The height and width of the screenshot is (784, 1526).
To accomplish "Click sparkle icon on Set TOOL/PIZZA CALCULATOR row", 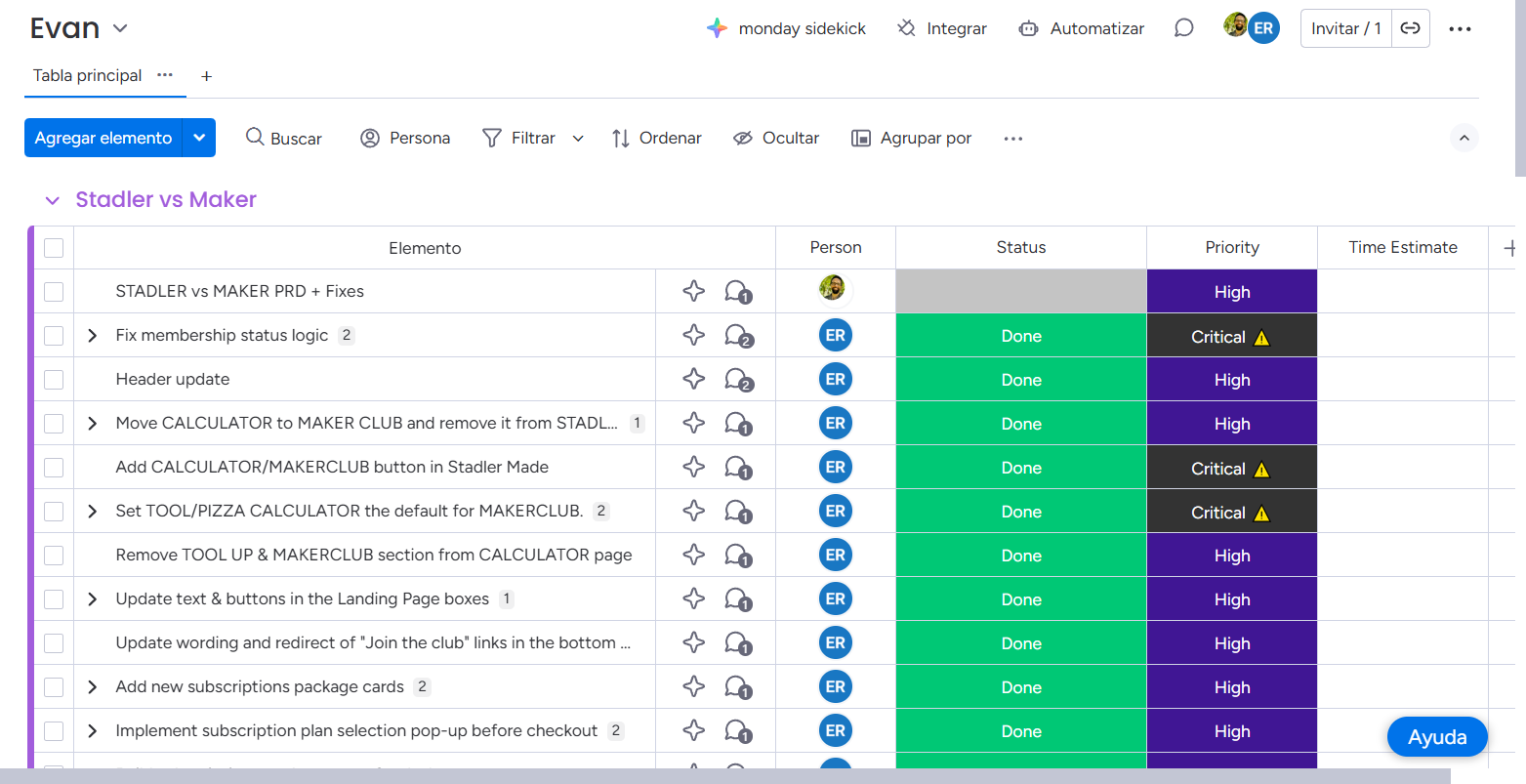I will (694, 511).
